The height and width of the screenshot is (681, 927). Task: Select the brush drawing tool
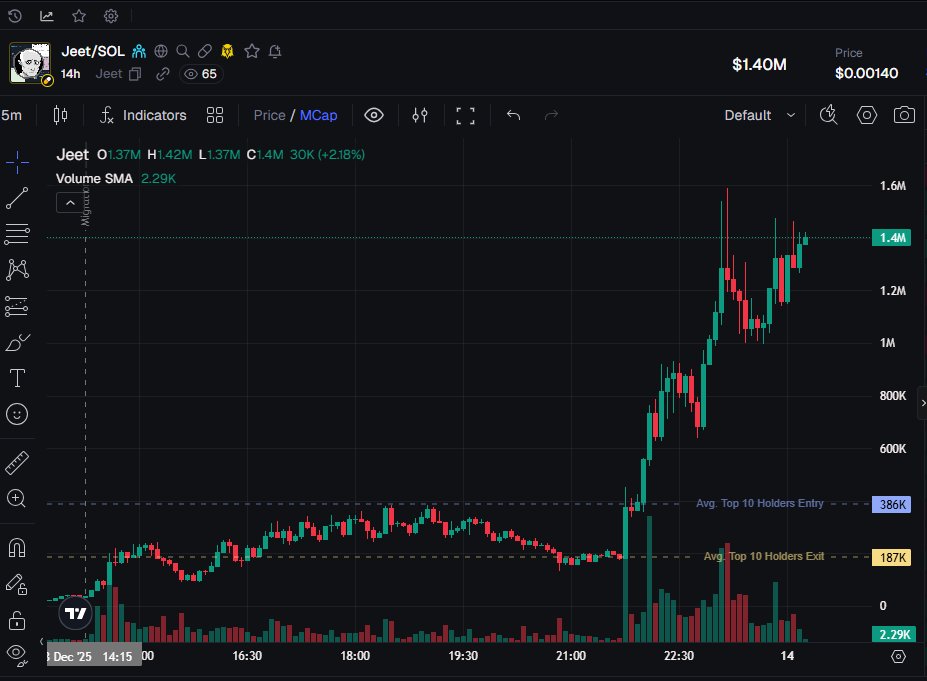click(16, 341)
